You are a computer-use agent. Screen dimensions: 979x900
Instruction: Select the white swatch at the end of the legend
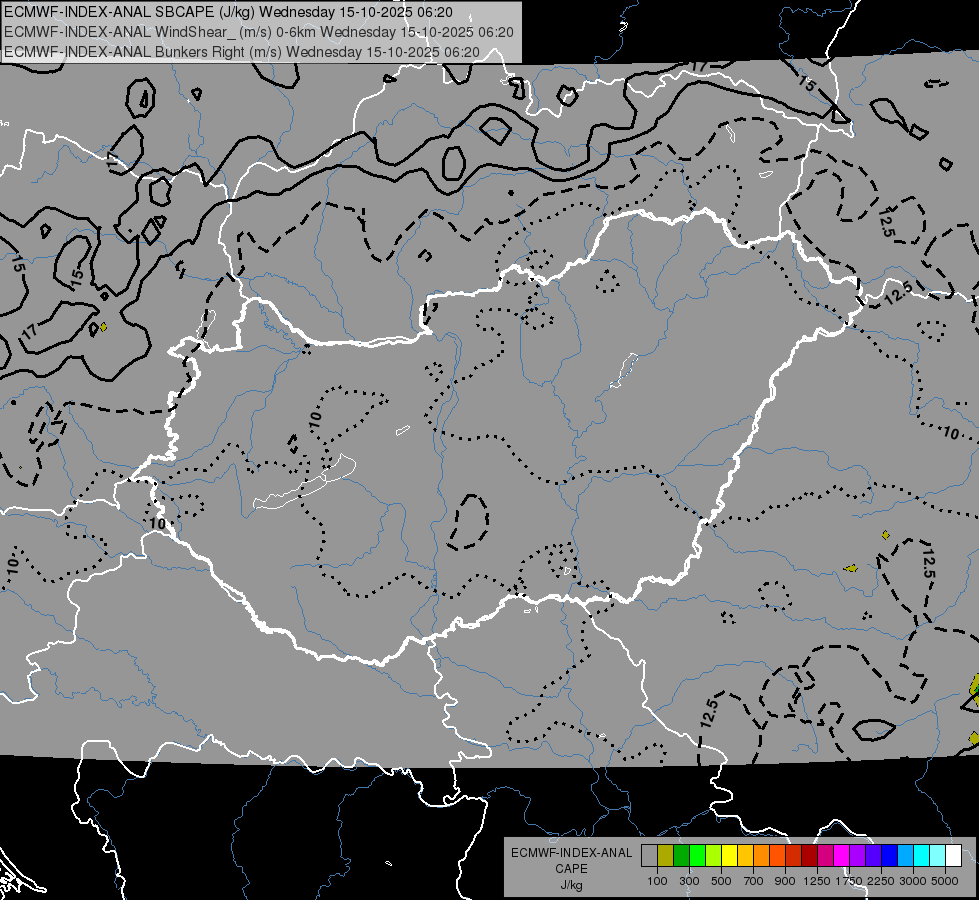point(953,856)
